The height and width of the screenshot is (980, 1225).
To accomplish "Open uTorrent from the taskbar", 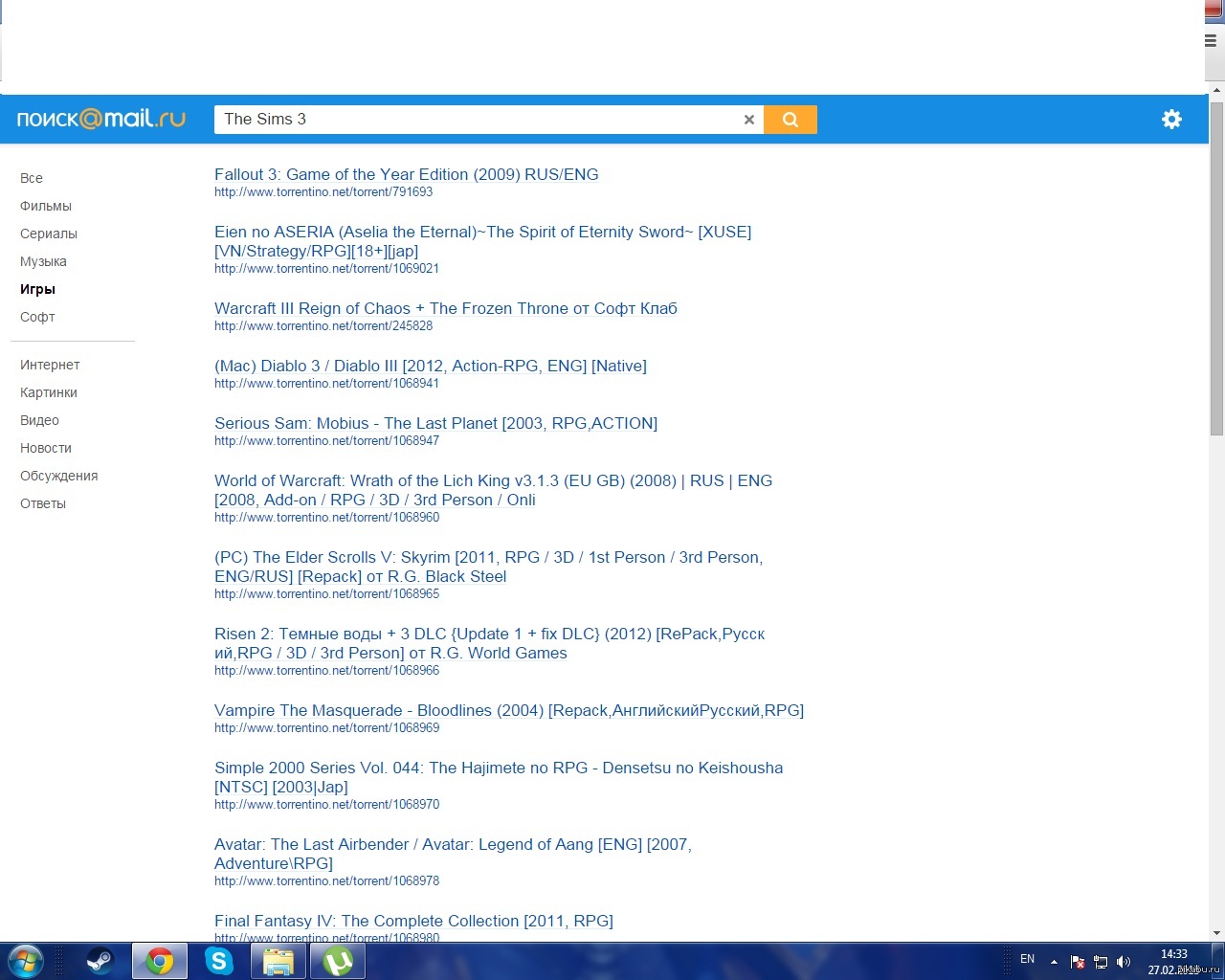I will pyautogui.click(x=338, y=961).
